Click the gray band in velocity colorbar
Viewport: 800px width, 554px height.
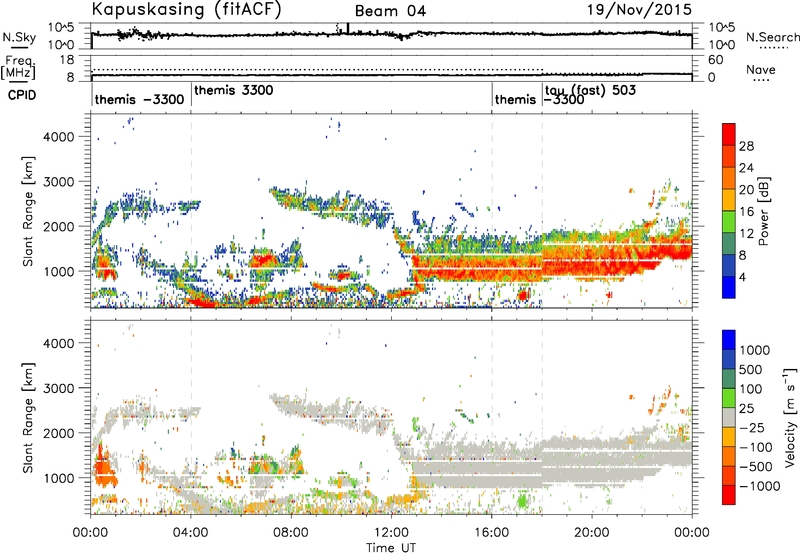[x=729, y=418]
